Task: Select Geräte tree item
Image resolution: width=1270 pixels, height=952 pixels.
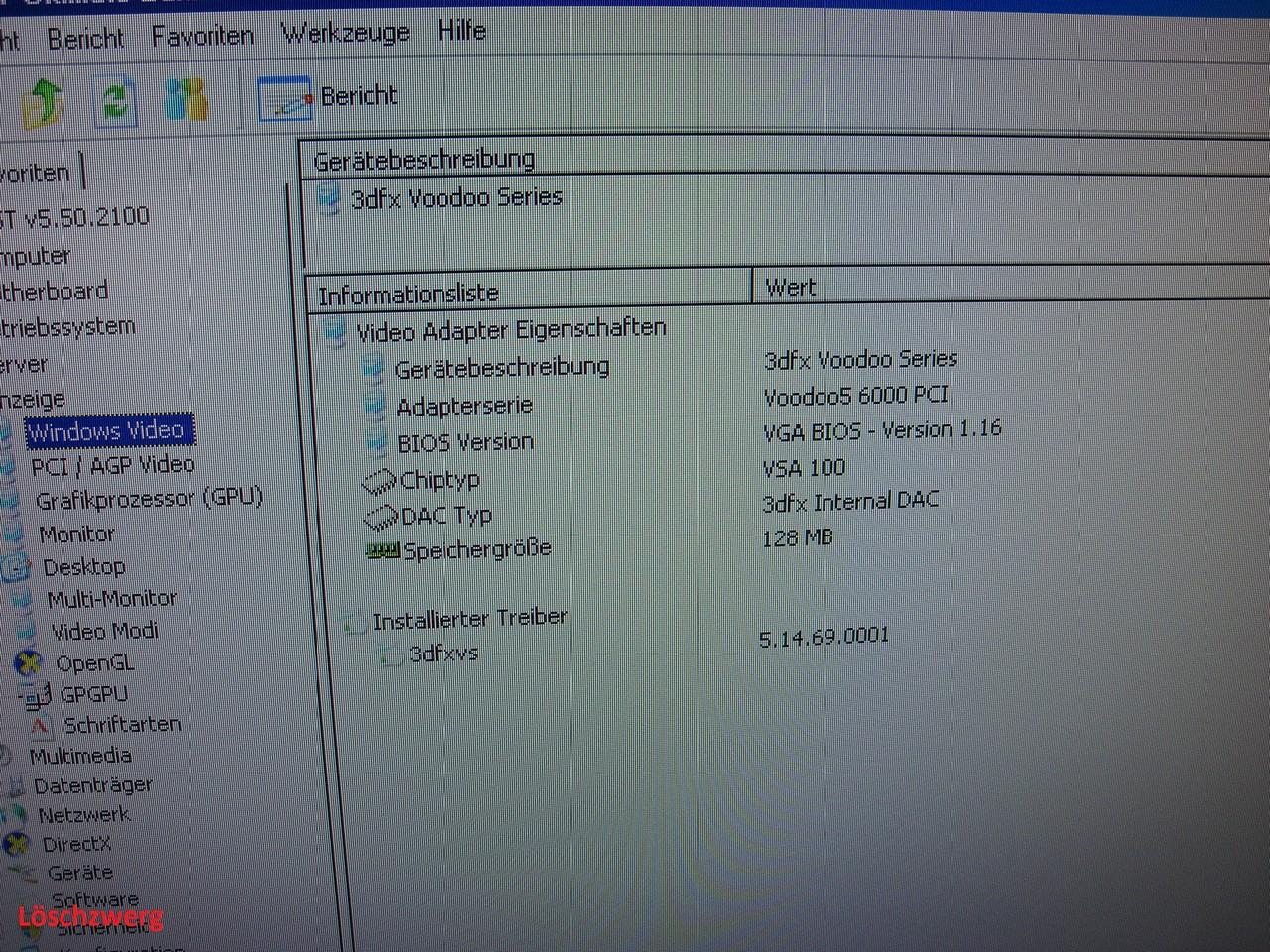Action: pyautogui.click(x=80, y=873)
